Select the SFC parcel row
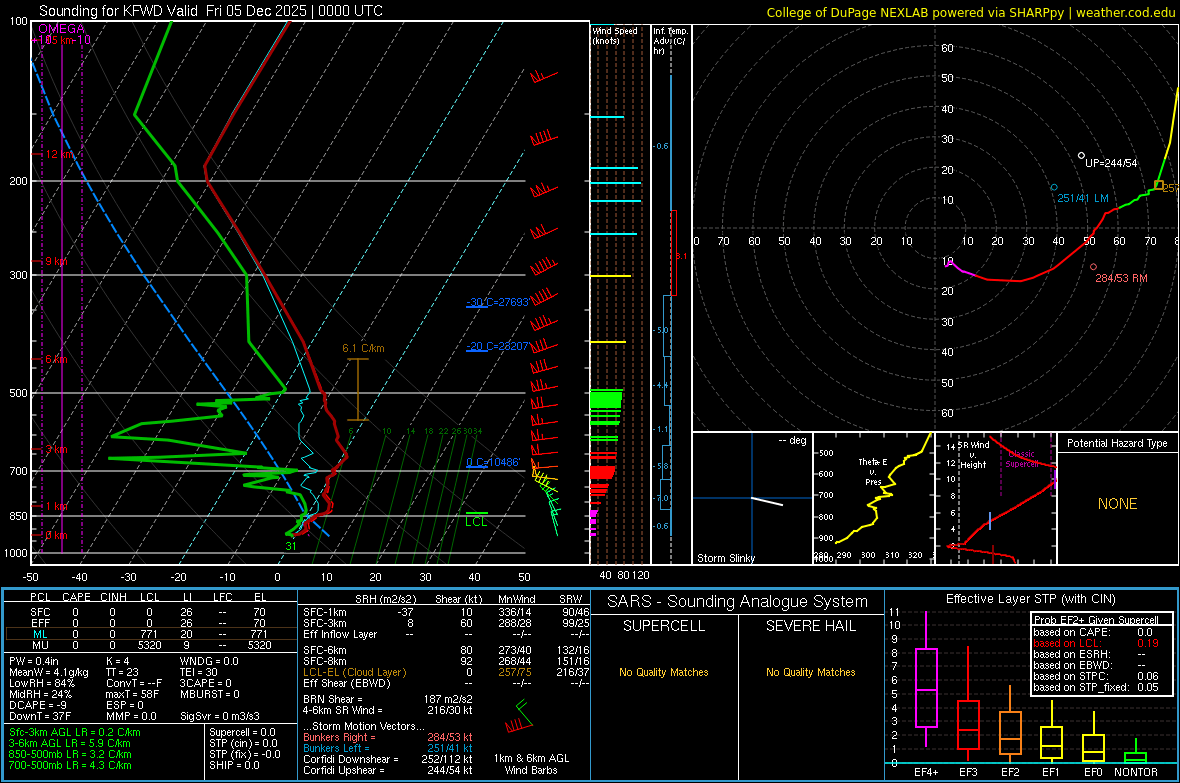 point(151,612)
